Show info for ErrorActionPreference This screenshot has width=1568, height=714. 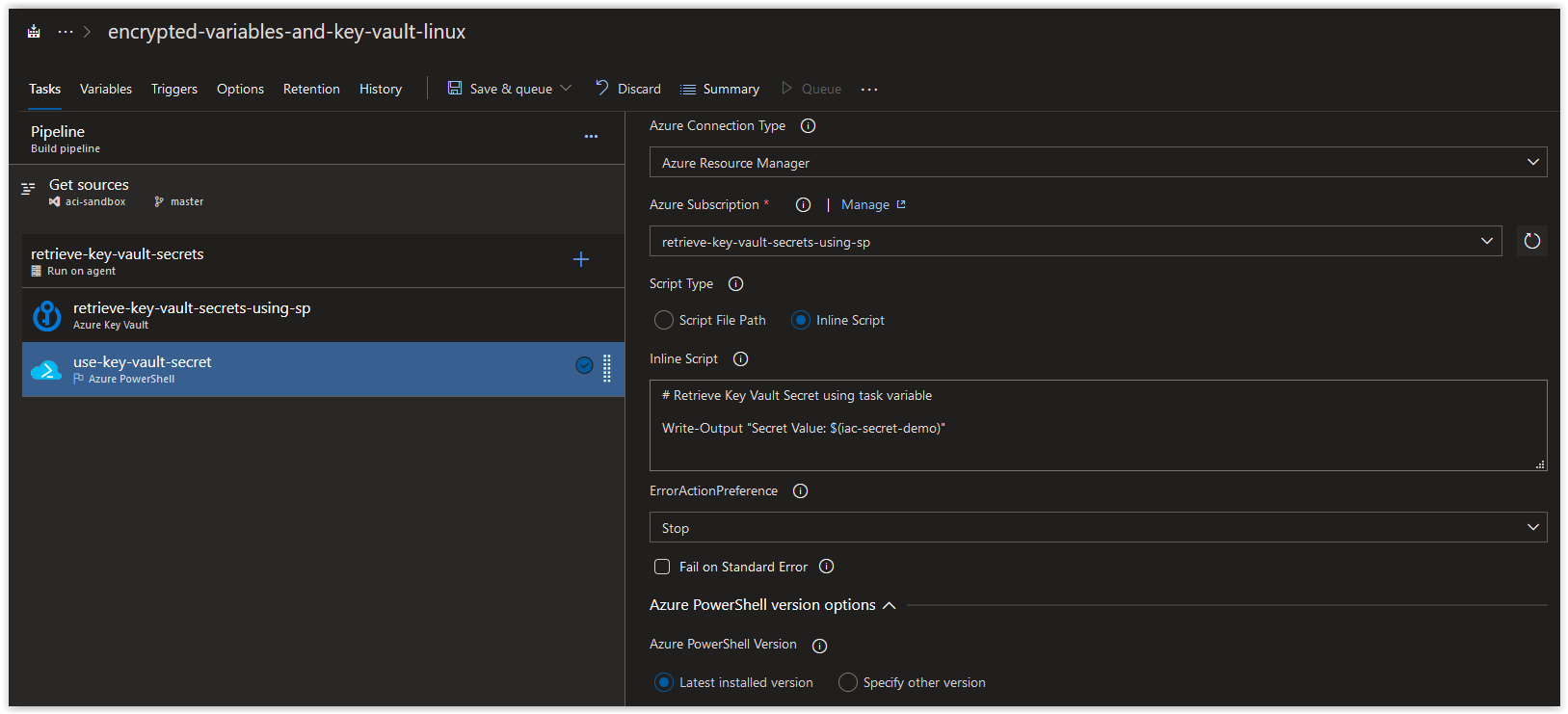[x=800, y=491]
